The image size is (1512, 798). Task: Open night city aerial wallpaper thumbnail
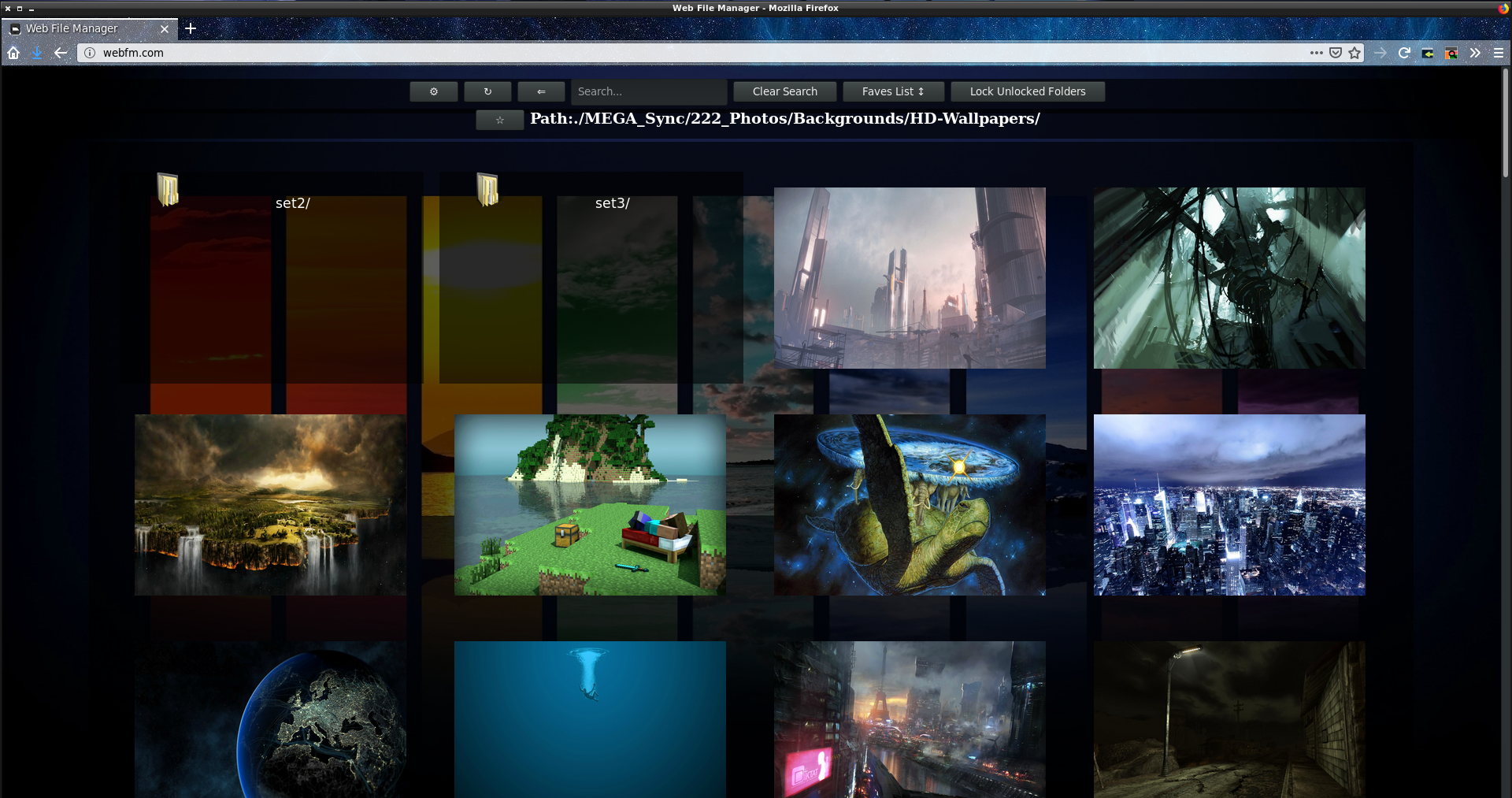[x=1229, y=505]
